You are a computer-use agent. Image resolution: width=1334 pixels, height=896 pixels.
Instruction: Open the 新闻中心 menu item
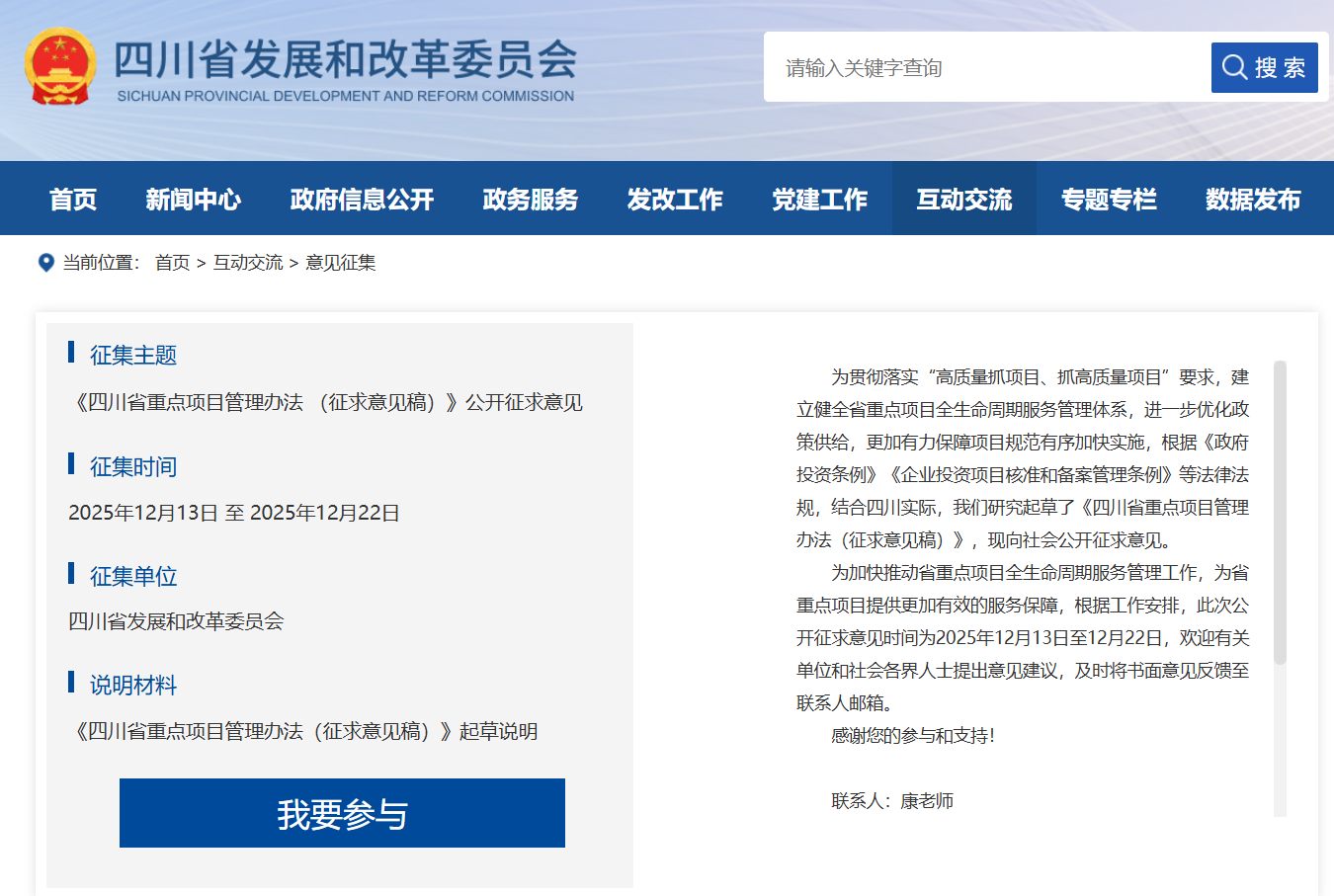[193, 200]
